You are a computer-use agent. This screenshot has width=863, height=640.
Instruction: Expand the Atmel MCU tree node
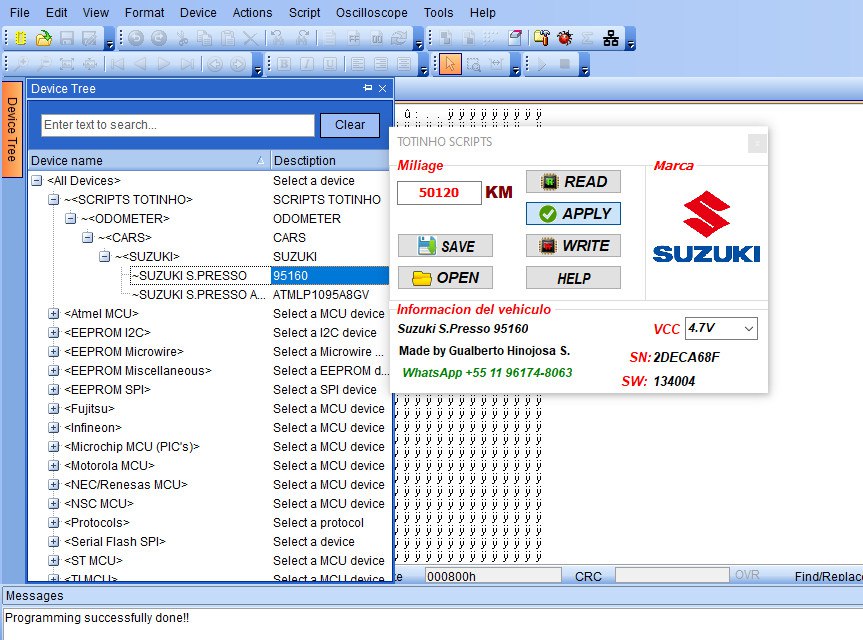[54, 314]
